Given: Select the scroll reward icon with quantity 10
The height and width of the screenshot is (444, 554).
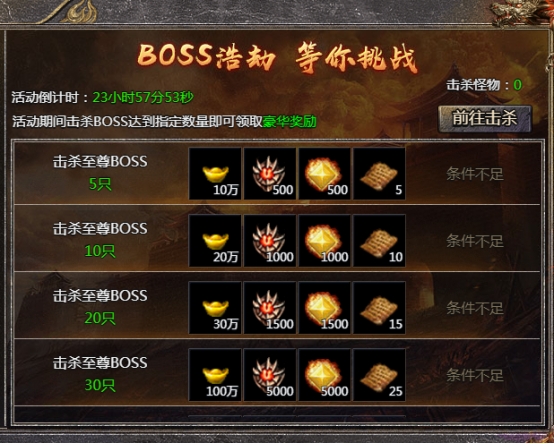Looking at the screenshot, I should [379, 241].
